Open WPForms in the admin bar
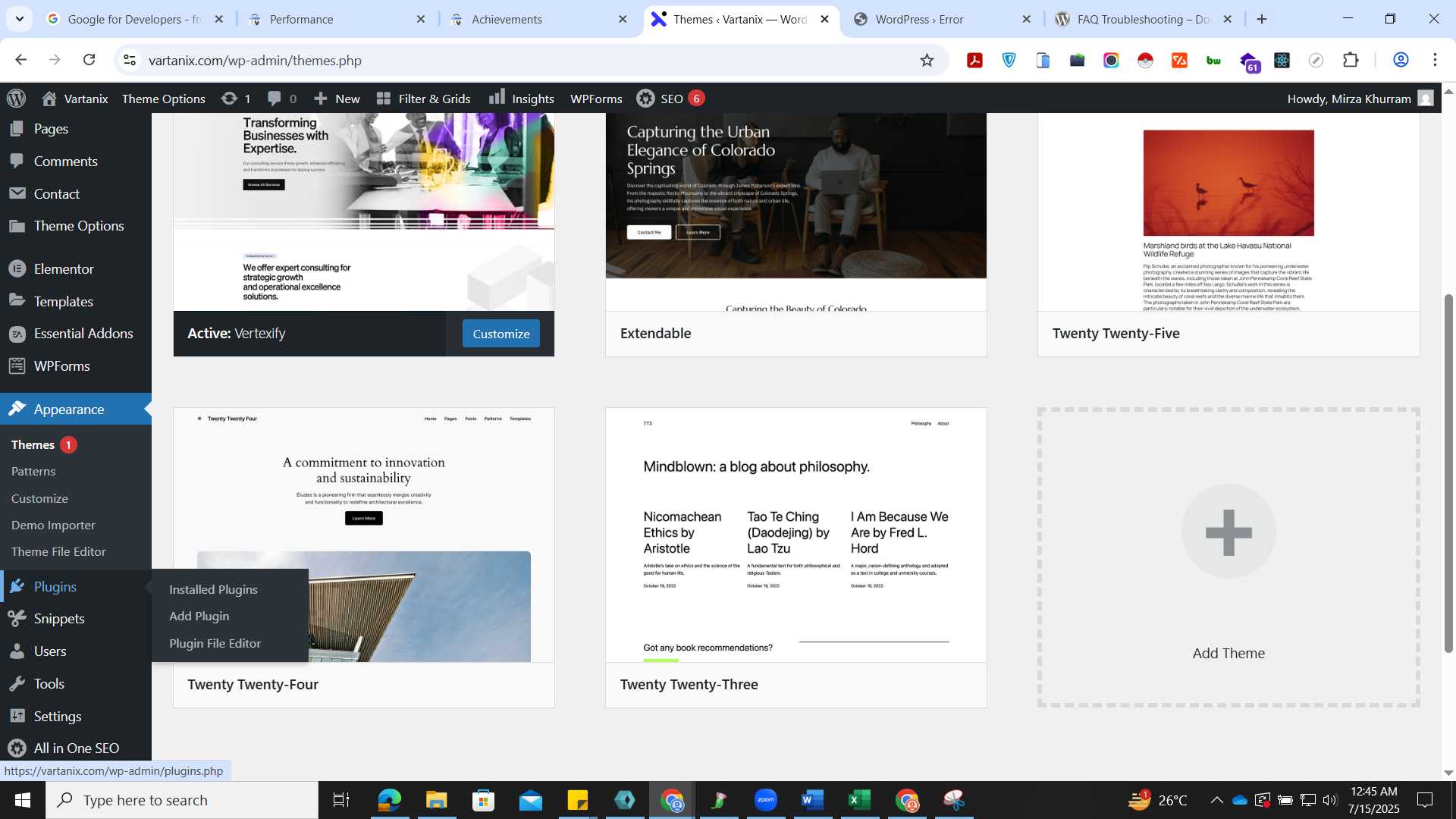 [596, 99]
